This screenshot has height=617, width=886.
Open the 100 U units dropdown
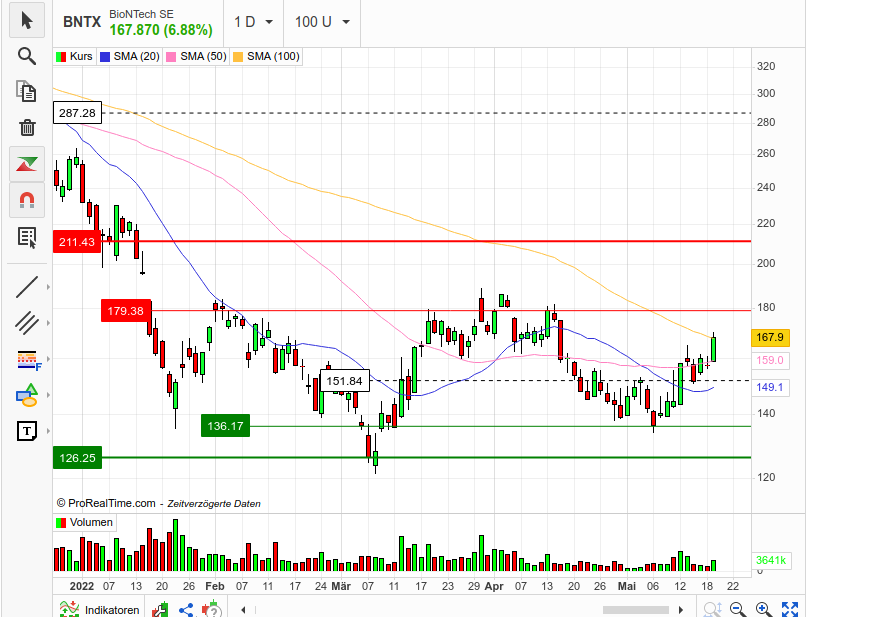coord(322,22)
